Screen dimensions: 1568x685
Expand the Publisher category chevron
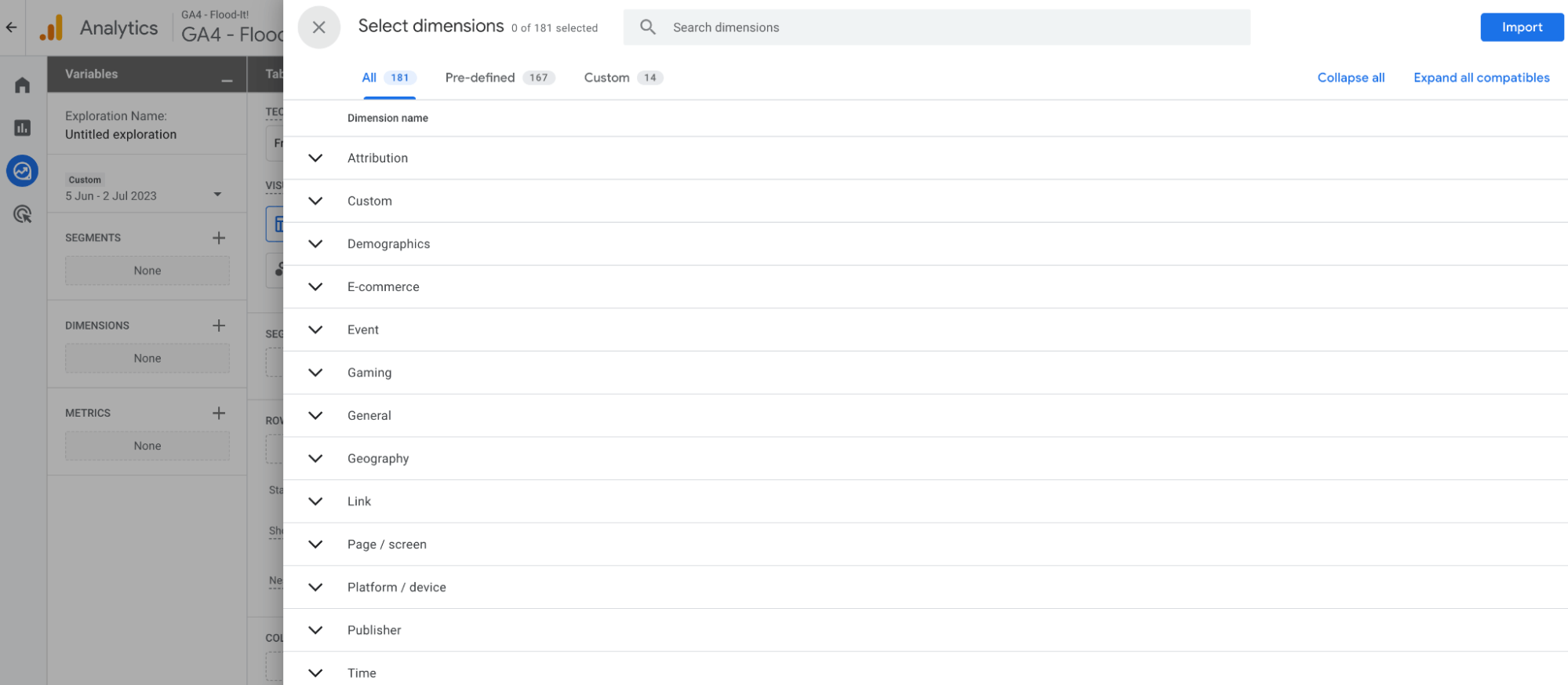tap(315, 630)
